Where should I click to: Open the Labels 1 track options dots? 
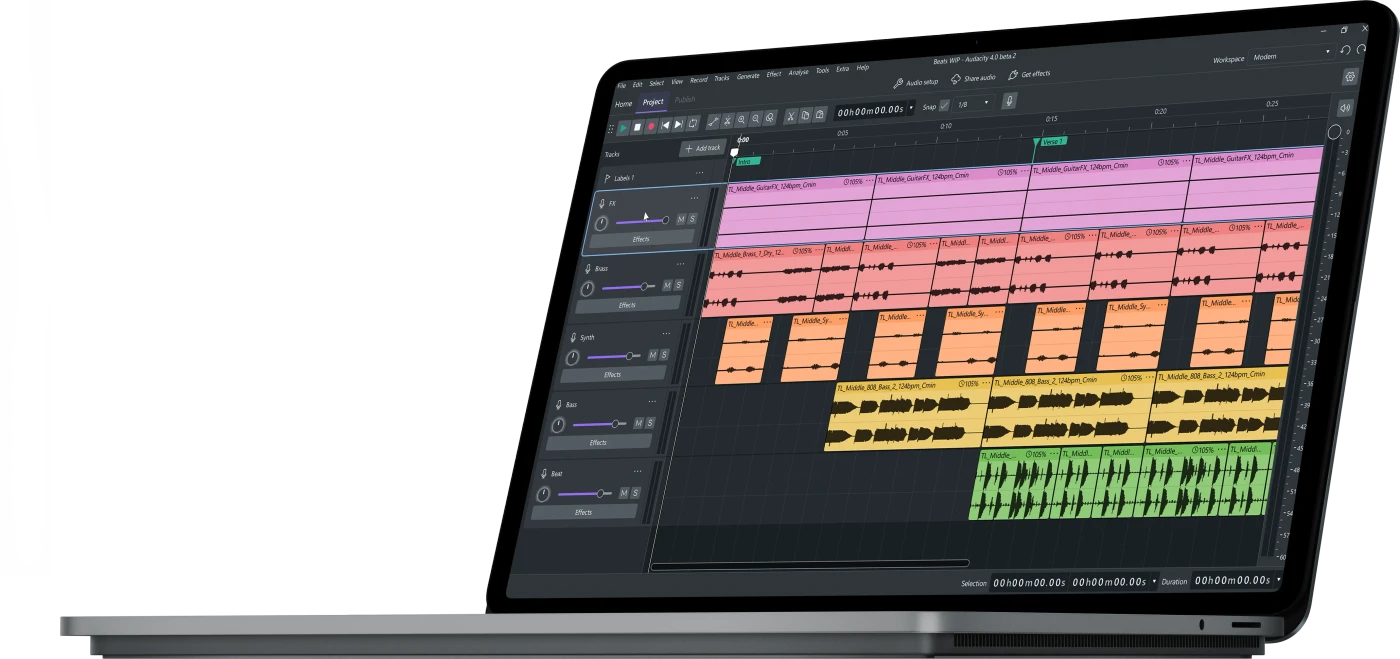pos(700,173)
